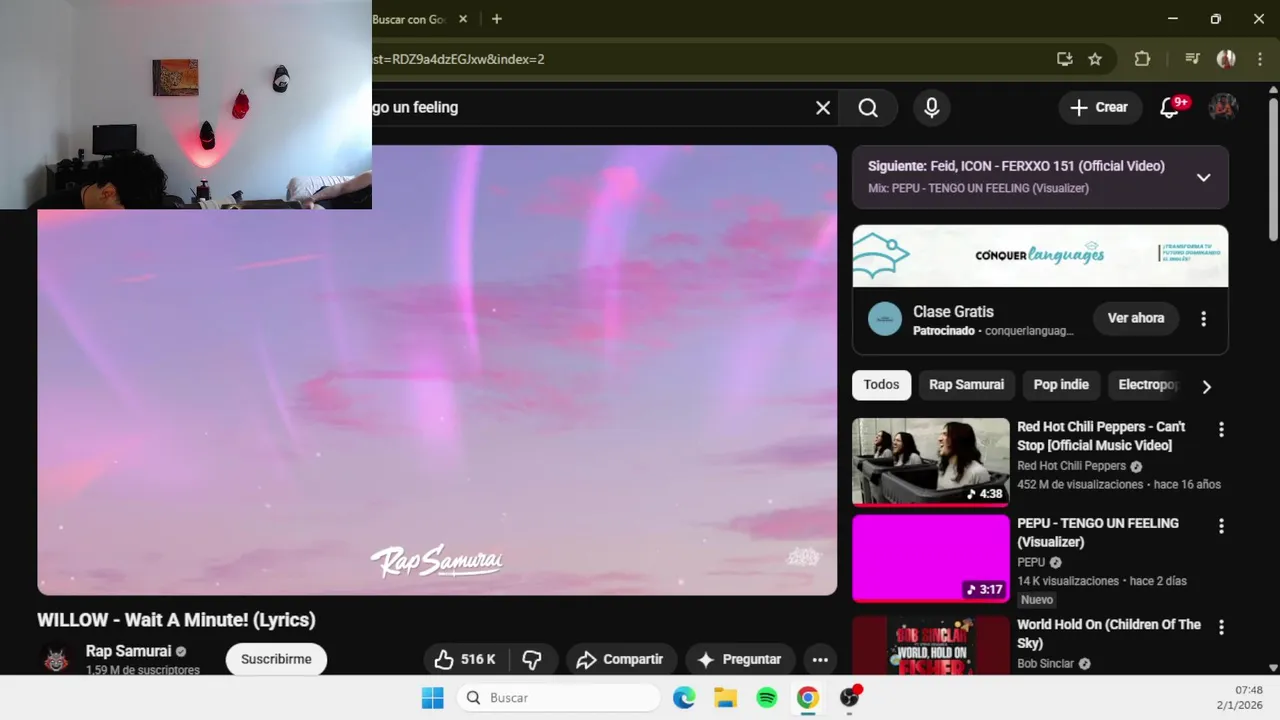
Task: Click install app icon in address bar
Action: (x=1064, y=59)
